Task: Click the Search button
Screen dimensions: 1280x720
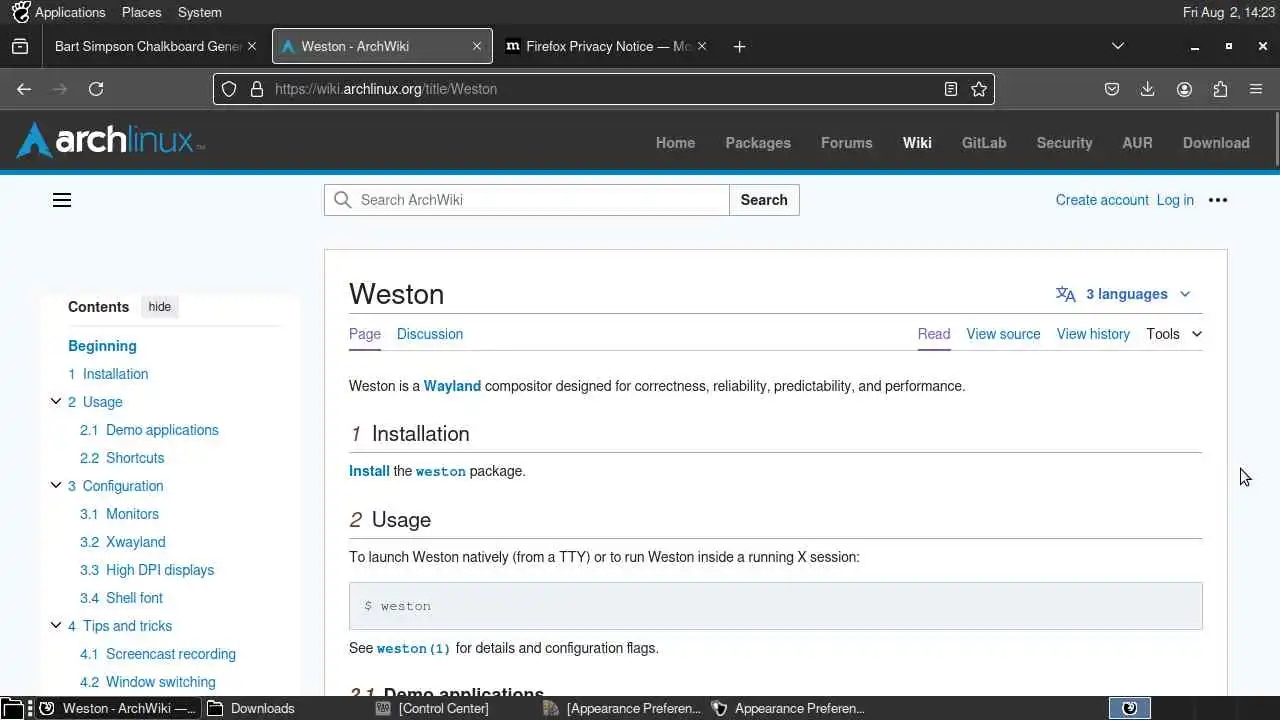Action: tap(764, 200)
